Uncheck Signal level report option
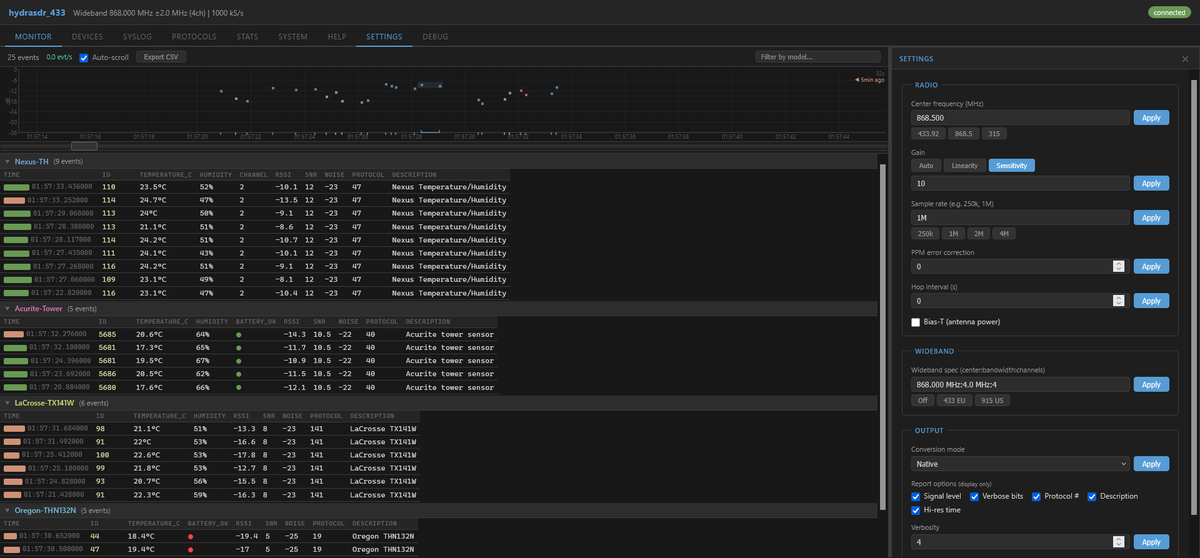Screen dimensions: 1200x558 (916, 496)
